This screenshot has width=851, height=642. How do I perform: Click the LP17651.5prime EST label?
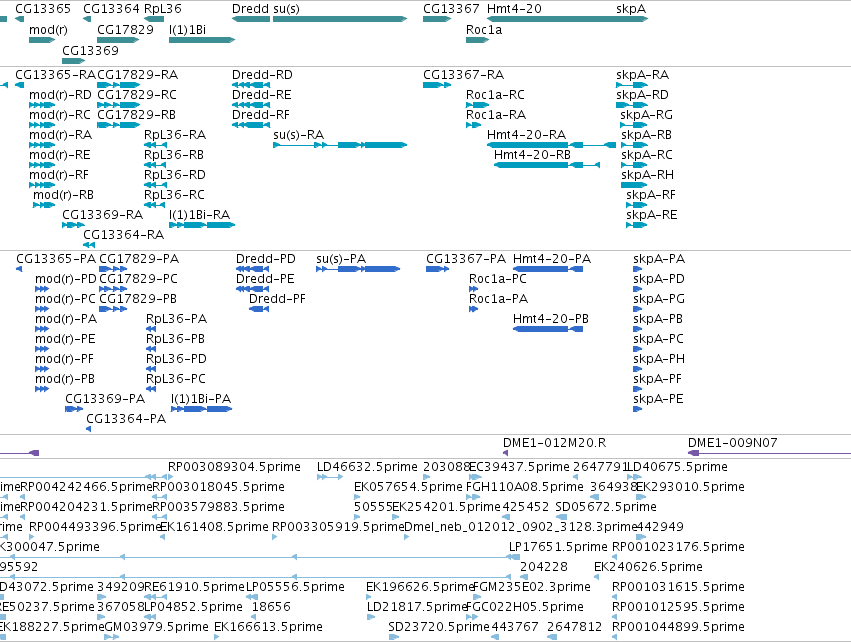coord(558,546)
